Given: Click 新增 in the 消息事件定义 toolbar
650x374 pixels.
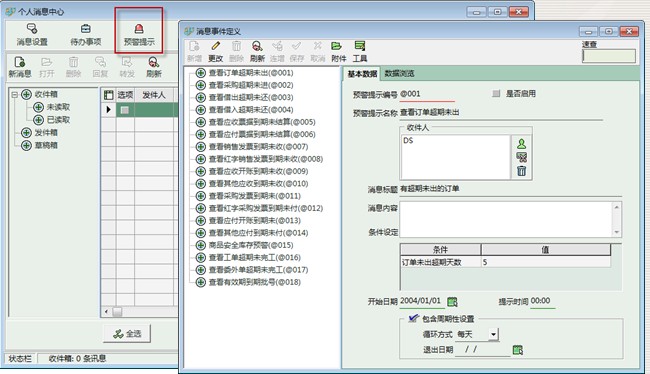Looking at the screenshot, I should 194,51.
